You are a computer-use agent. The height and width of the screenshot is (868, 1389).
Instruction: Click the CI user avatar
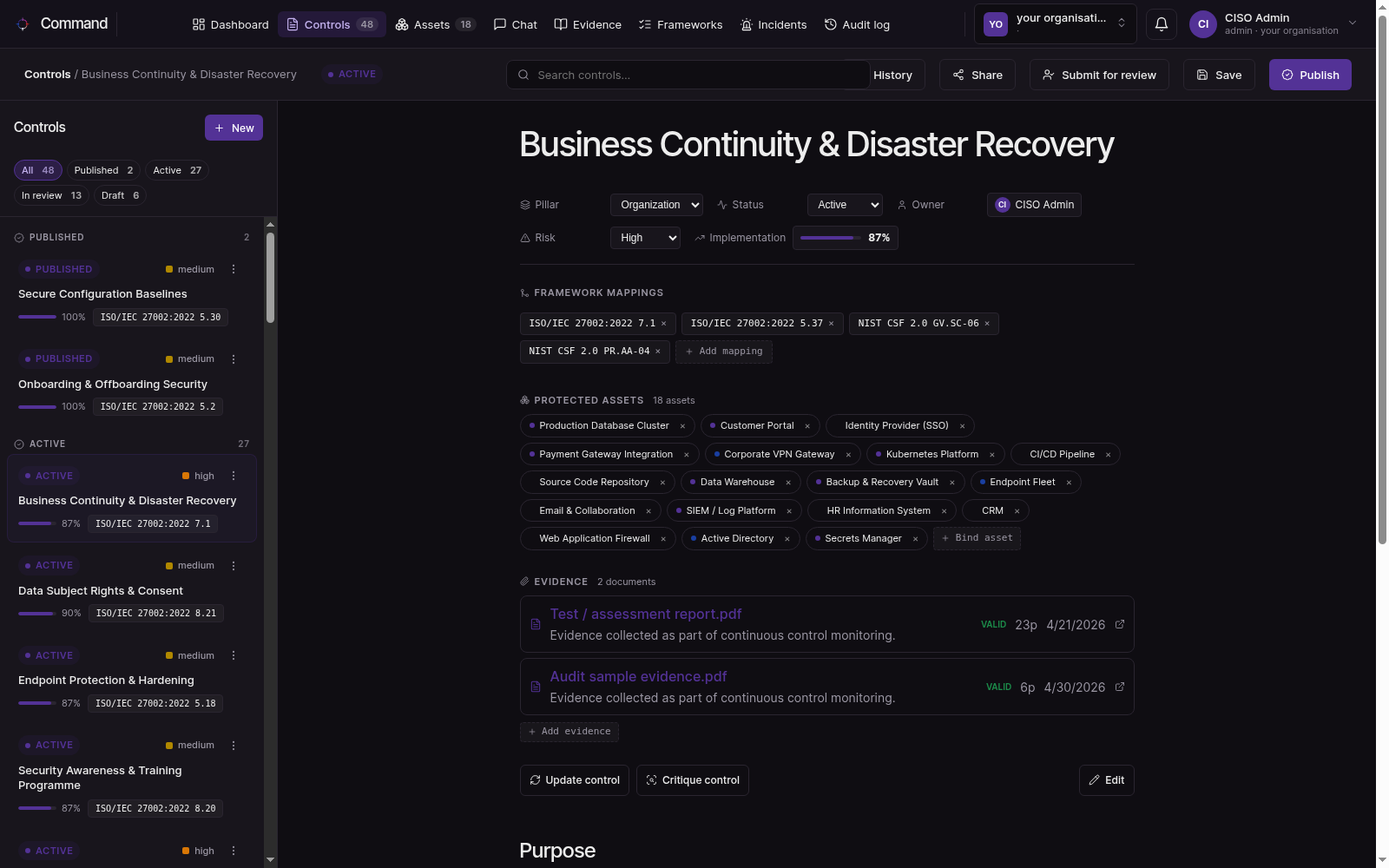tap(1203, 24)
